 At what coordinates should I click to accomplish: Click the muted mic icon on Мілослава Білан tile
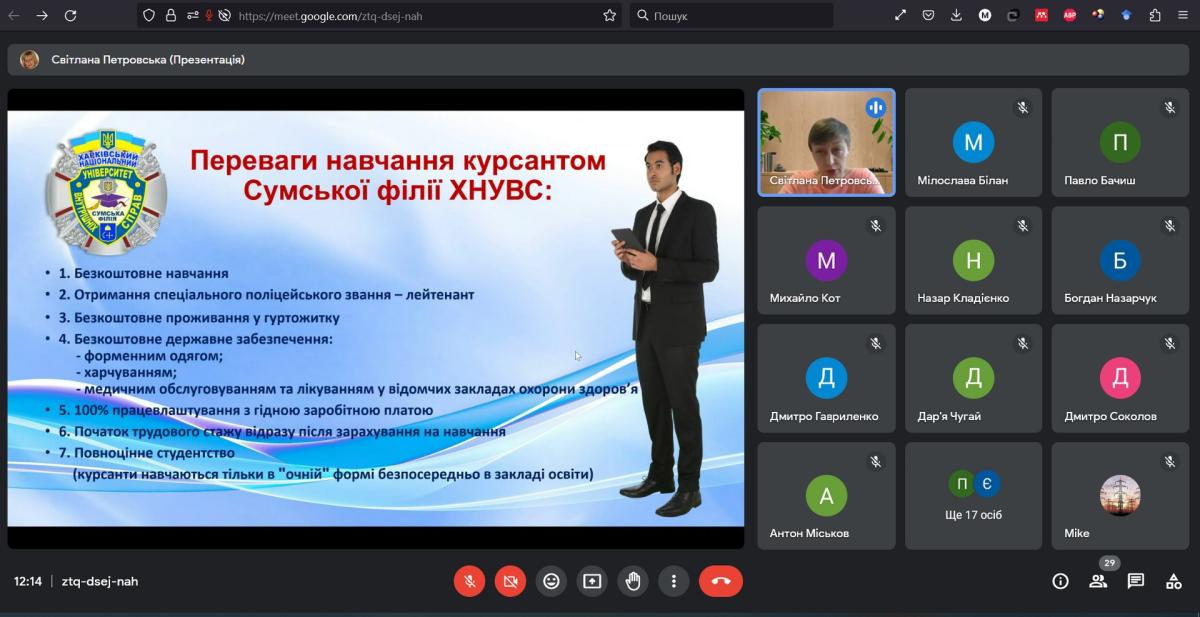[x=1022, y=108]
